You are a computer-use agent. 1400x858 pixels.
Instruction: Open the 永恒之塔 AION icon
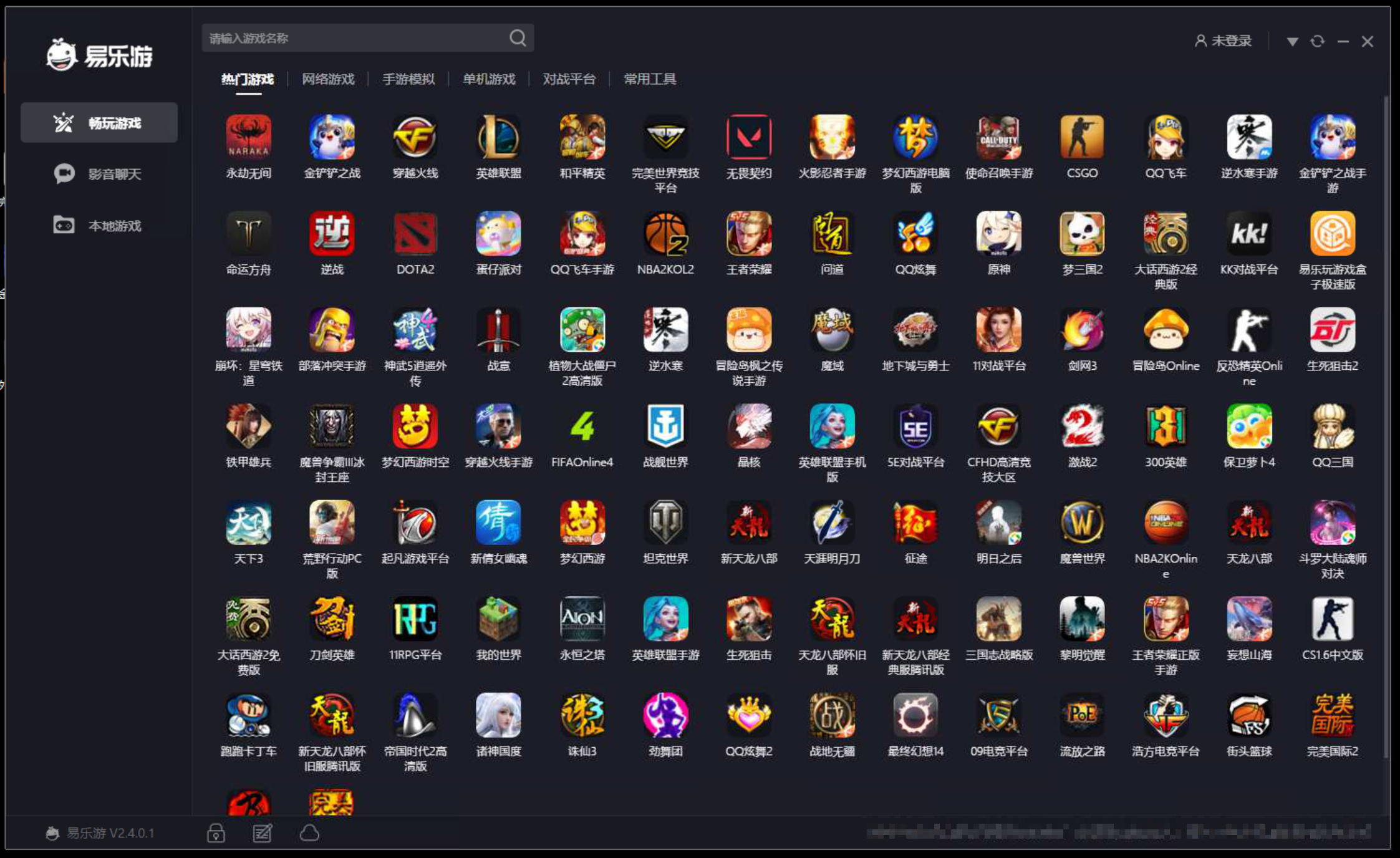(x=582, y=619)
